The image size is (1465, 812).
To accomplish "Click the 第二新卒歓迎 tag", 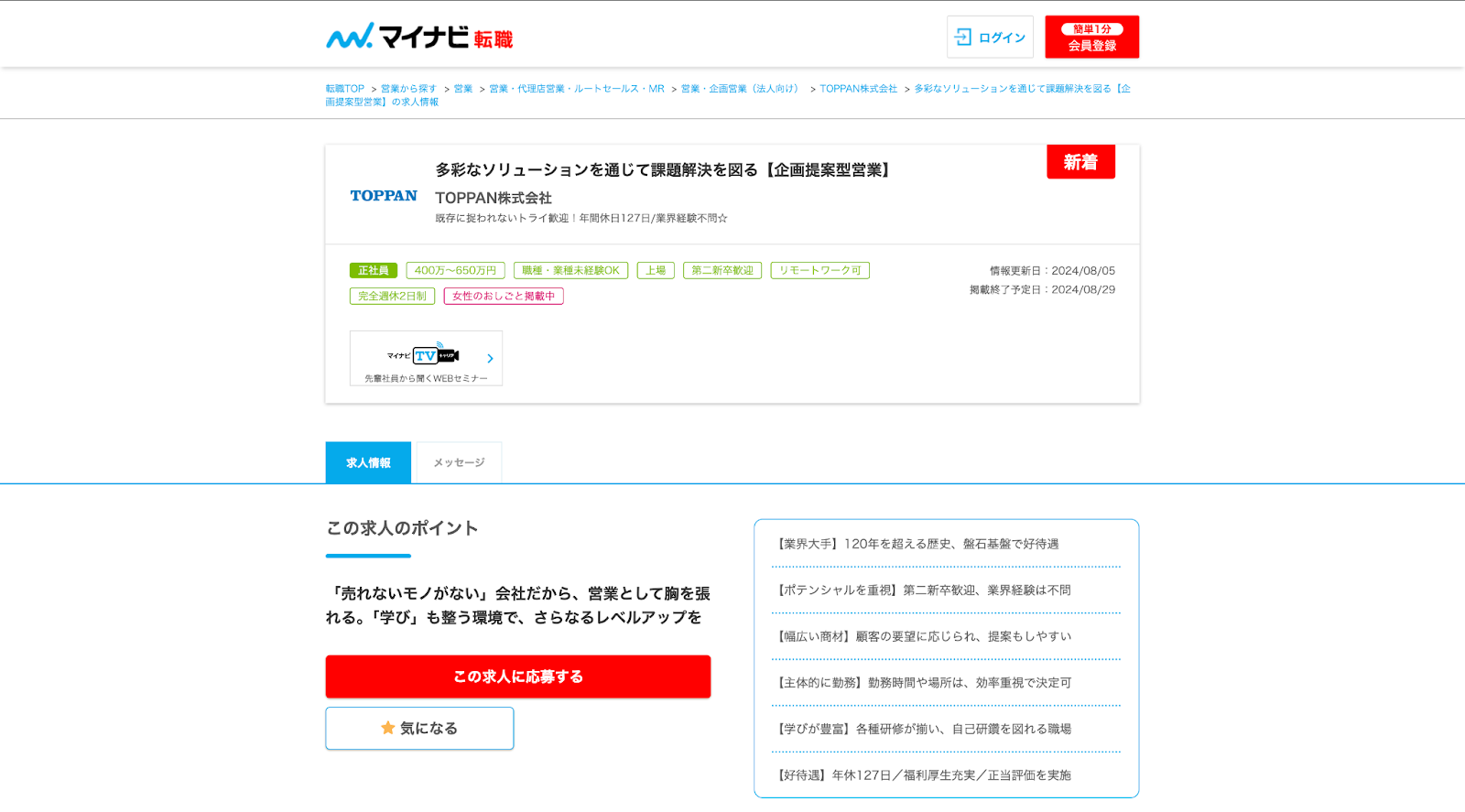I will coord(722,271).
